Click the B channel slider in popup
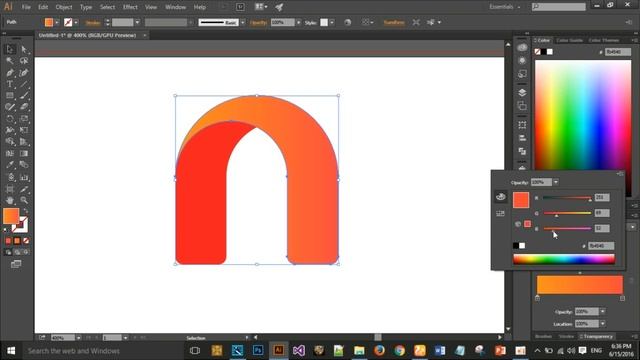The width and height of the screenshot is (640, 360). (x=567, y=229)
